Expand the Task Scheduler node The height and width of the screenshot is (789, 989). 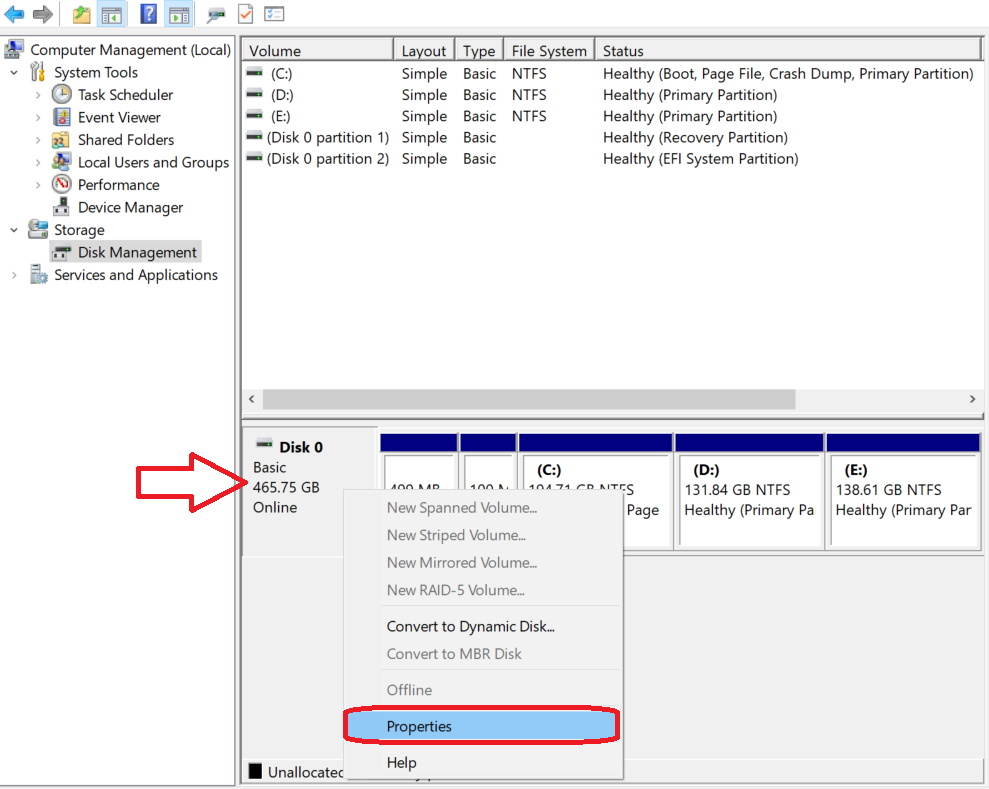click(38, 95)
